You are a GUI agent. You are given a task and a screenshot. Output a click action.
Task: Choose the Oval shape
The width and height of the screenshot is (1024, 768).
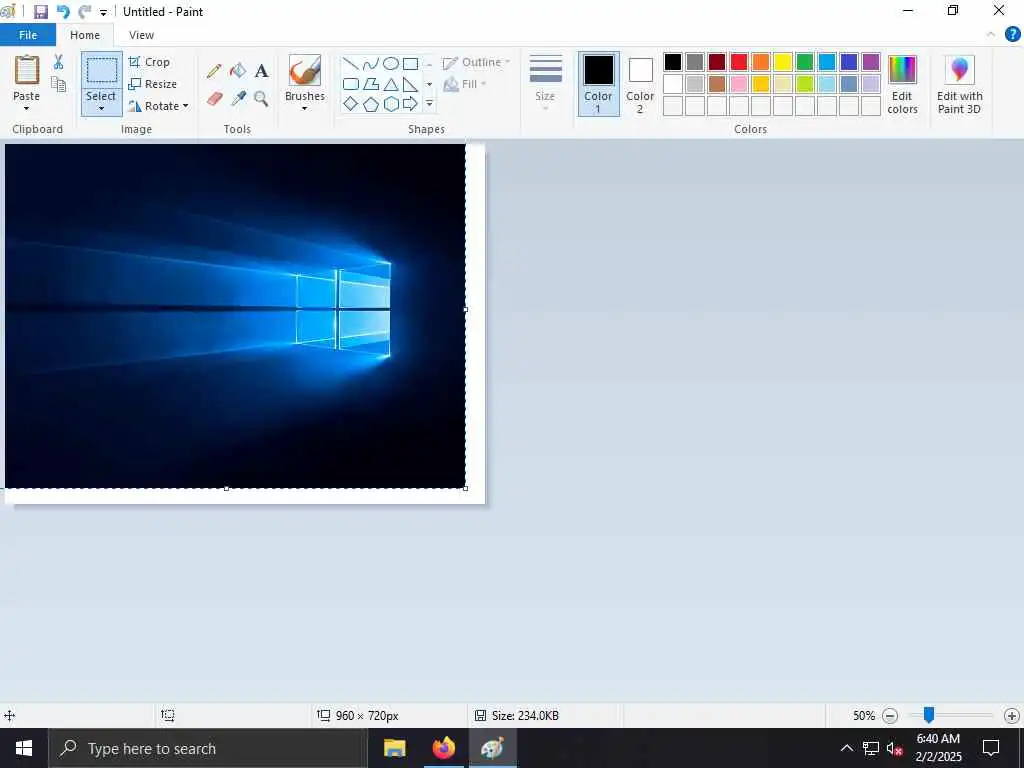pos(391,63)
